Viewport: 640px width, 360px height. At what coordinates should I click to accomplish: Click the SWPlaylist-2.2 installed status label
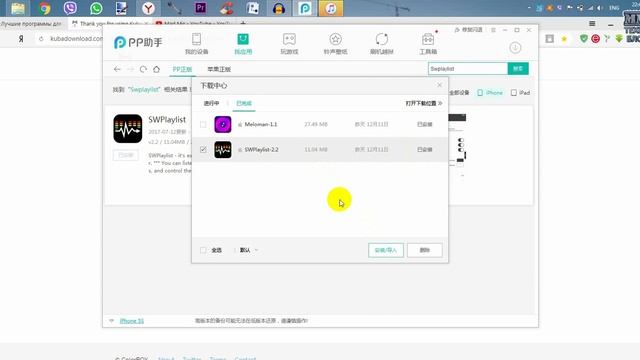point(424,149)
